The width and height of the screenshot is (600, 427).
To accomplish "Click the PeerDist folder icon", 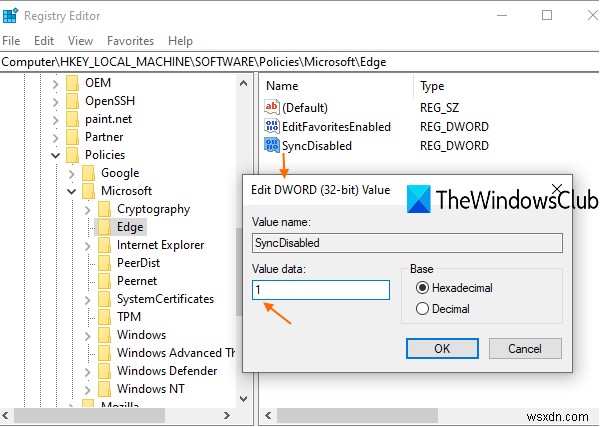I will pyautogui.click(x=104, y=263).
